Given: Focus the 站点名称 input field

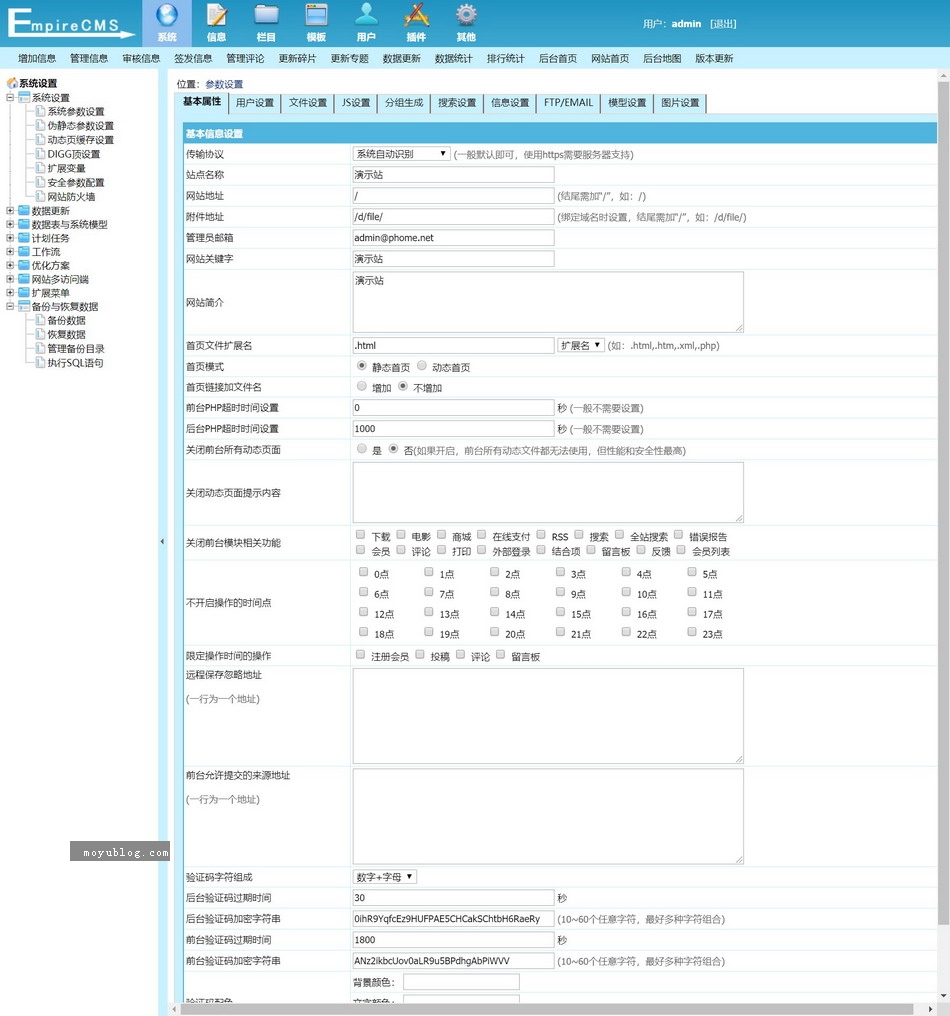Looking at the screenshot, I should [x=453, y=175].
